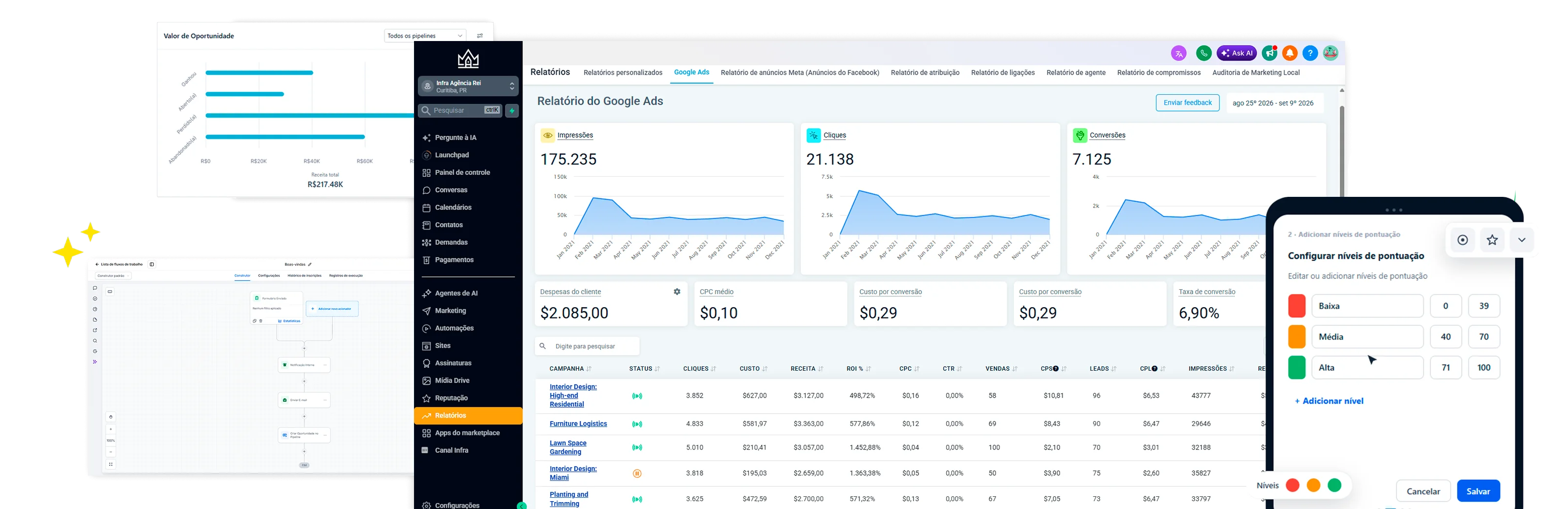Open the megaphone announcements icon
Viewport: 1568px width, 509px height.
click(x=1269, y=54)
